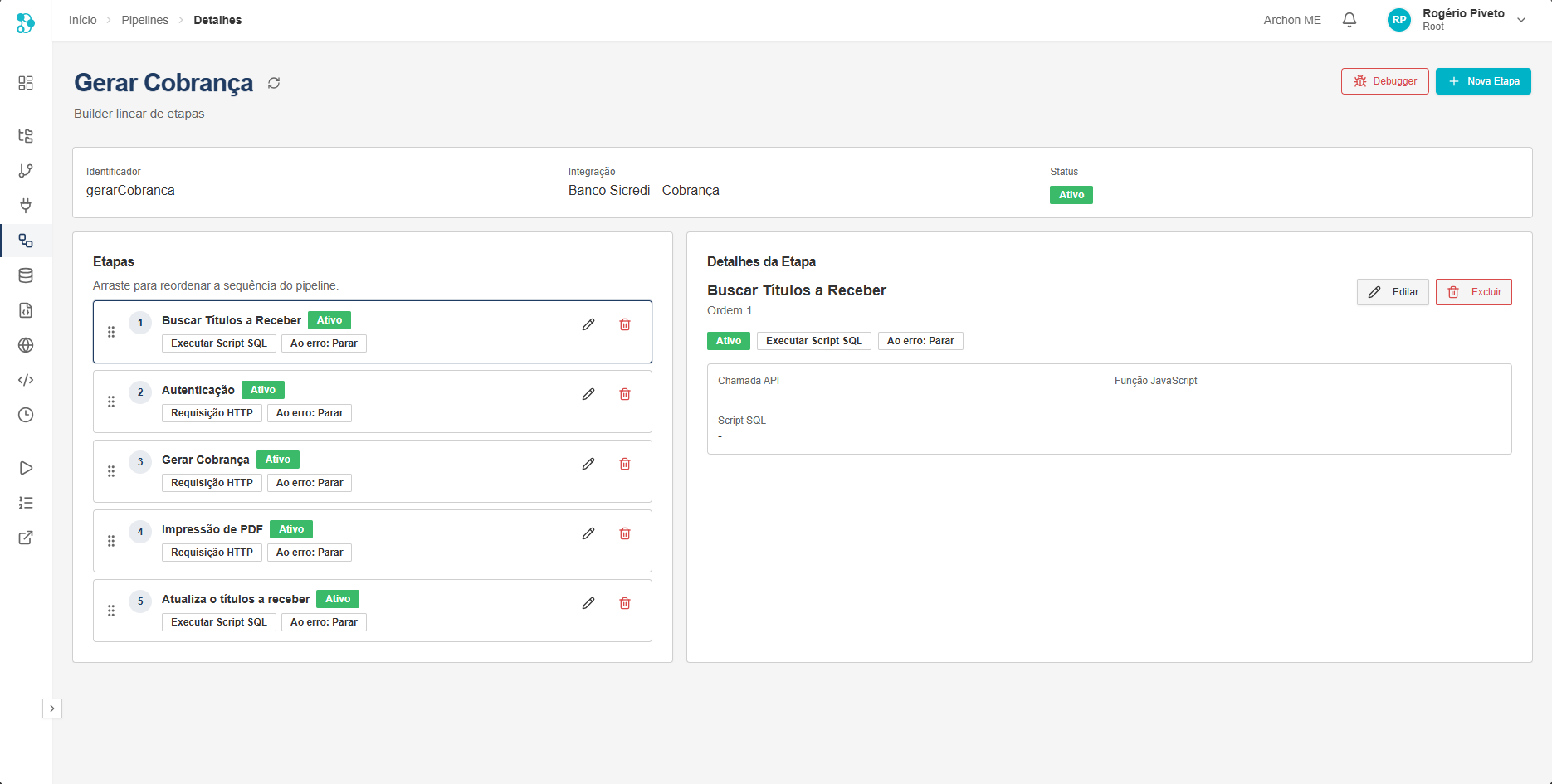The height and width of the screenshot is (784, 1552).
Task: Expand the collapsed sidebar with arrow button
Action: click(52, 709)
